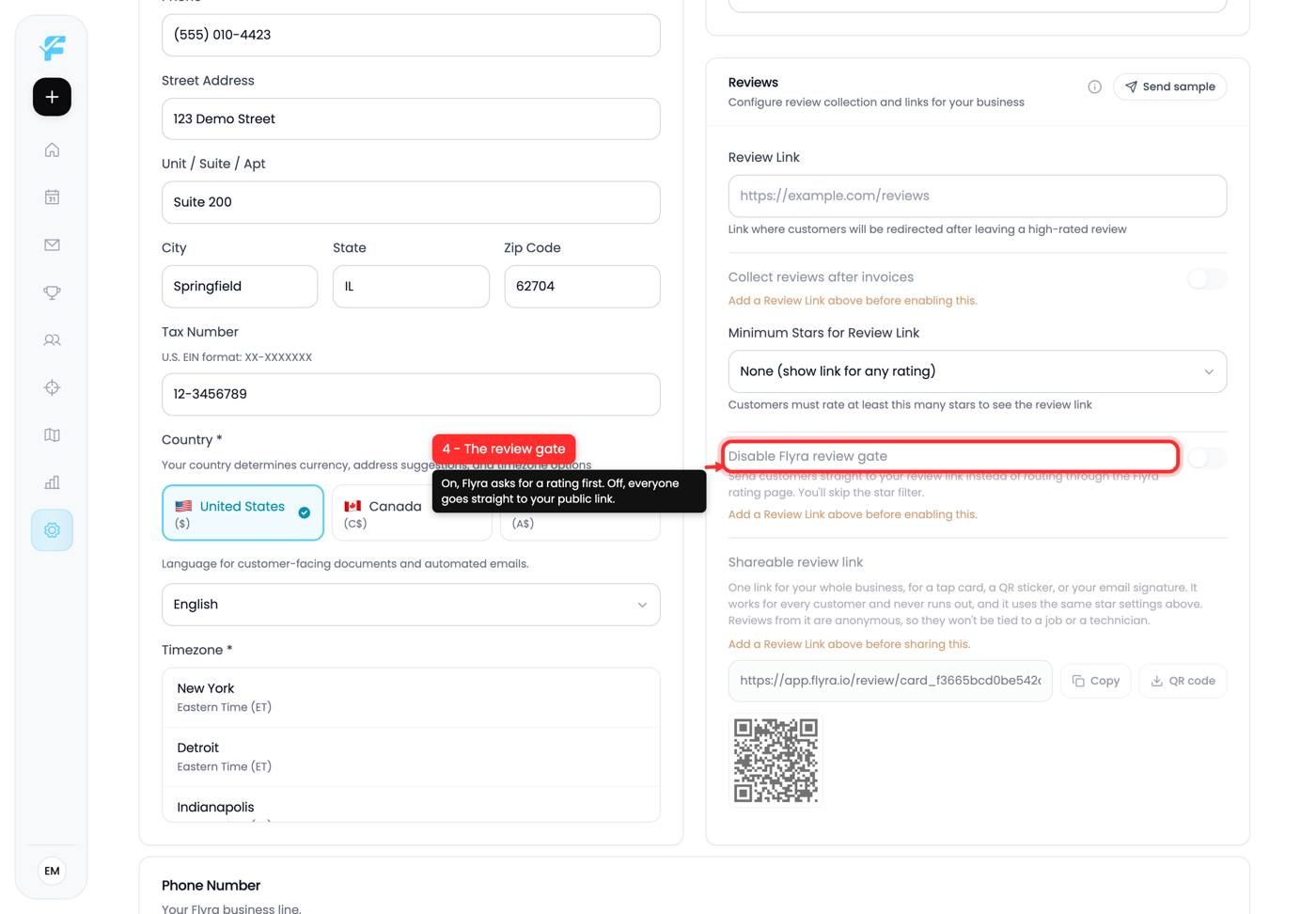The image size is (1316, 914).
Task: Click the Review Link input field
Action: coord(977,197)
